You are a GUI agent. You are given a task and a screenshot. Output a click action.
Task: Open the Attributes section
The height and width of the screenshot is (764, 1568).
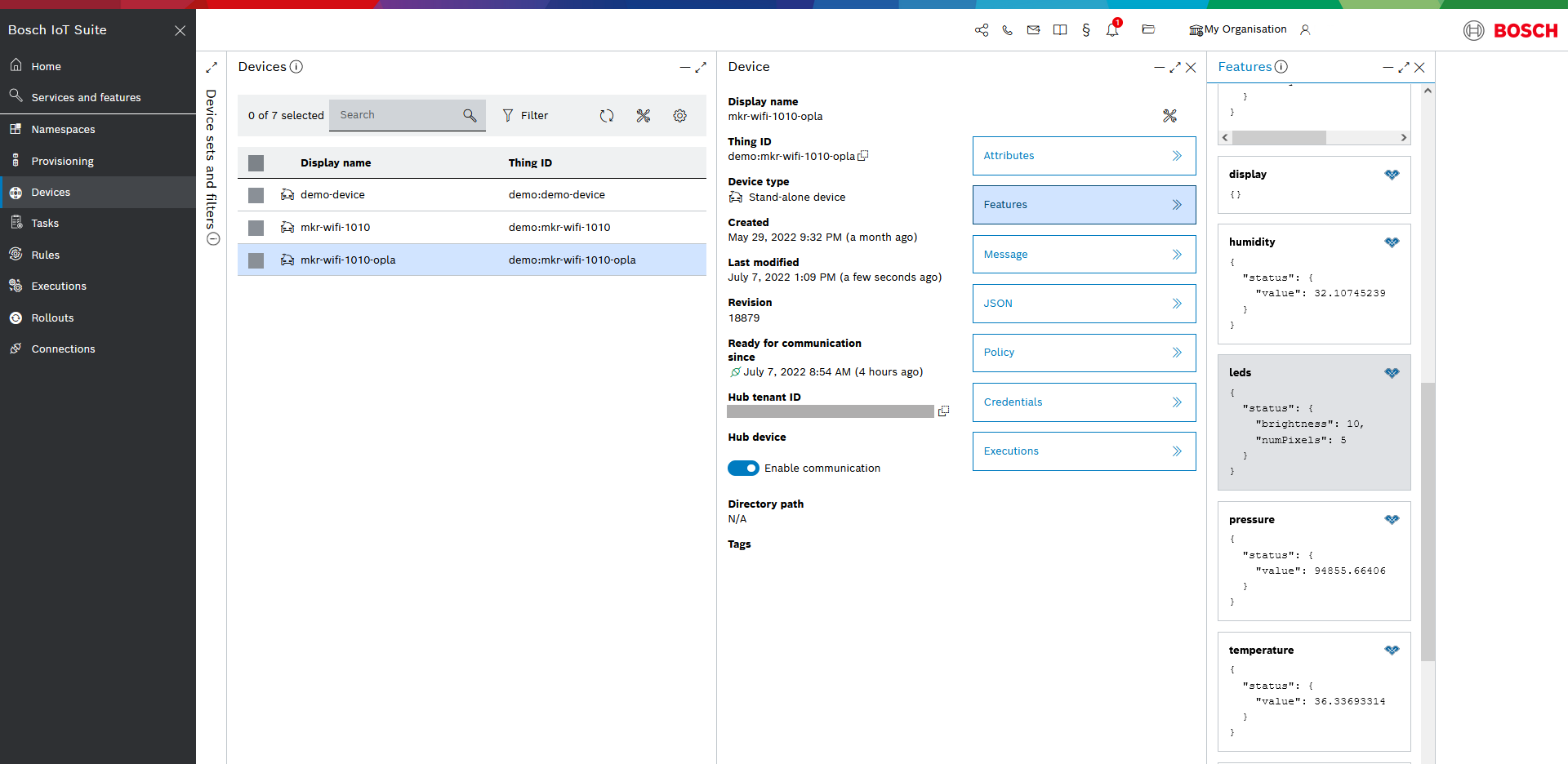point(1084,156)
